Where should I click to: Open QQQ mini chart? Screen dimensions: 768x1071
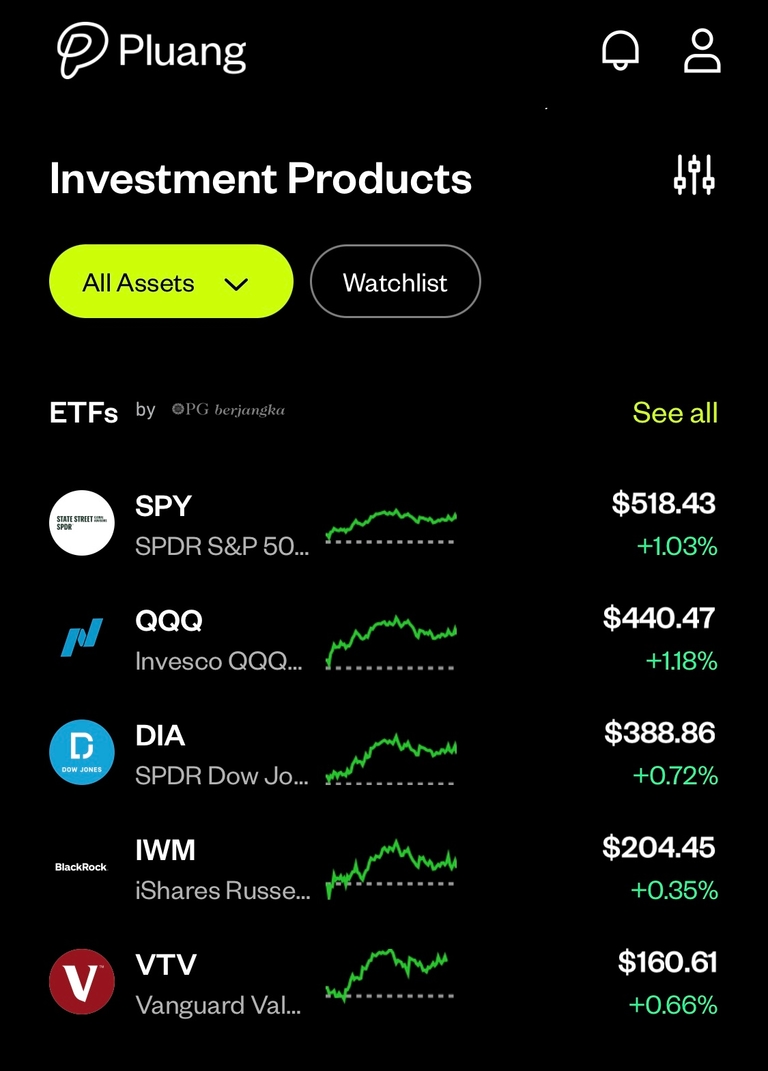[x=390, y=640]
